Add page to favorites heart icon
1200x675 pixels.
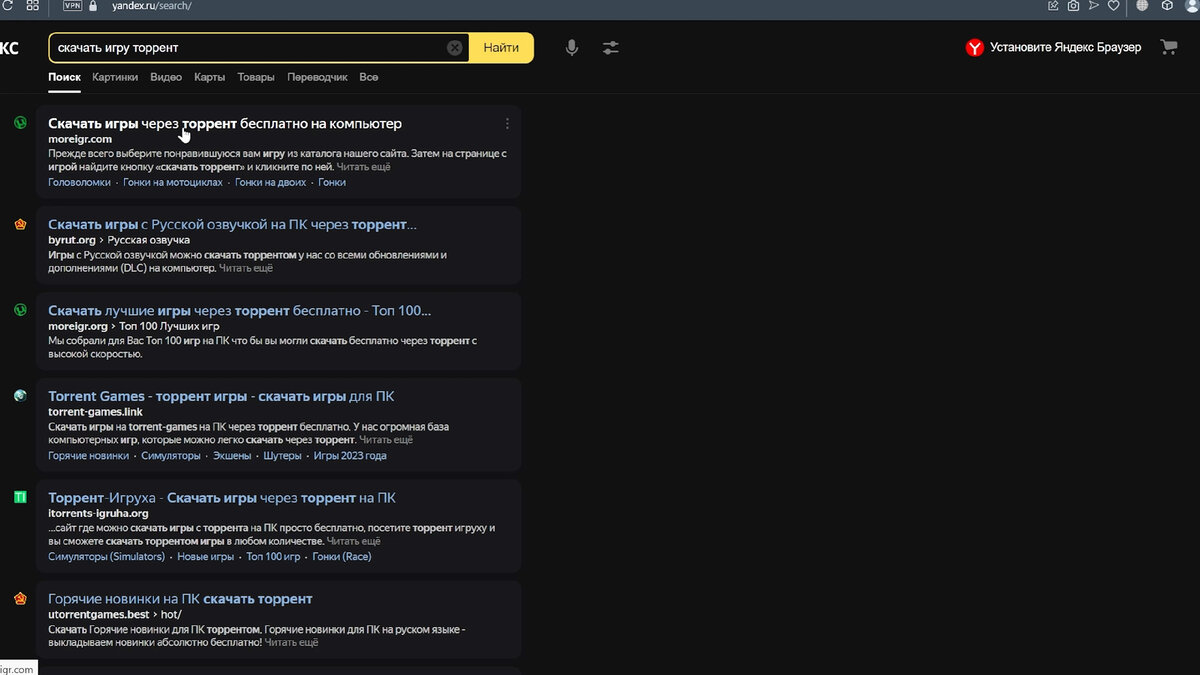click(x=1113, y=6)
